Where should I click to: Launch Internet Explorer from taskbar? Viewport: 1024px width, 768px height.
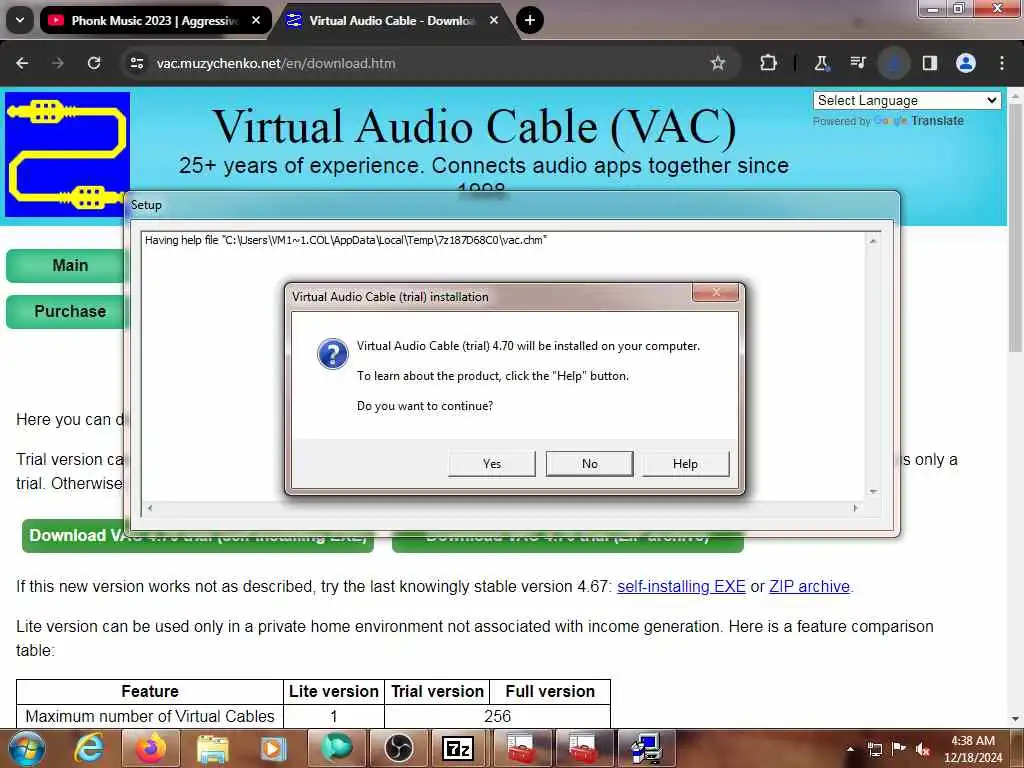tap(89, 749)
